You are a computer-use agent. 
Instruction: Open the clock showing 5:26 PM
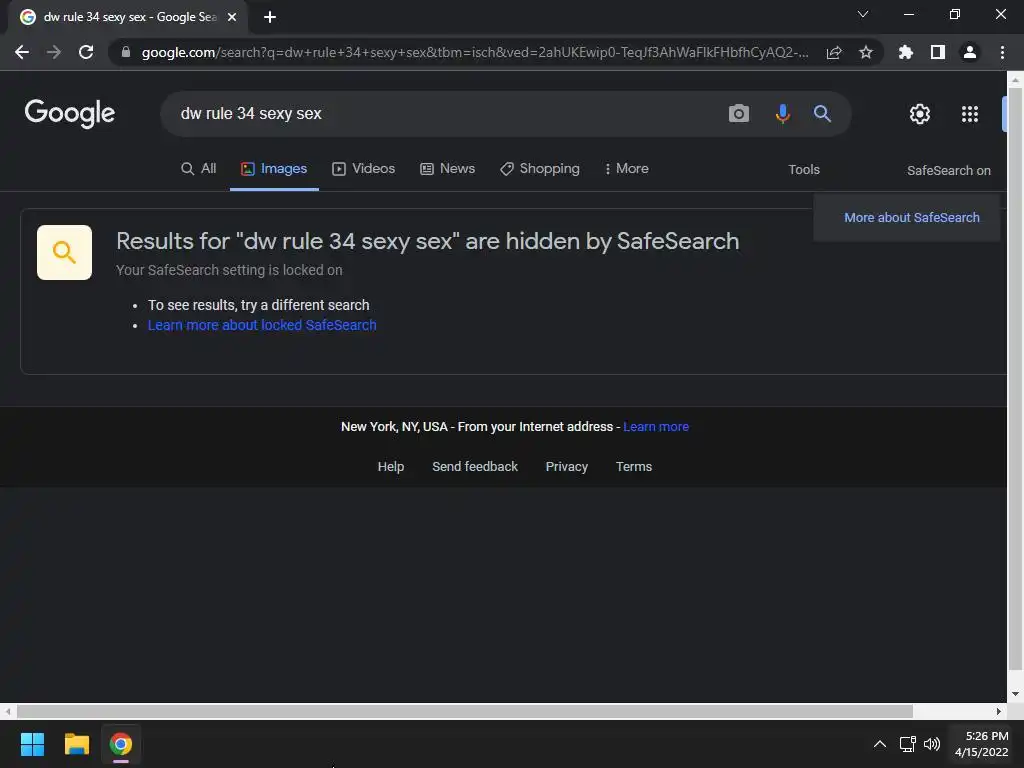[982, 744]
